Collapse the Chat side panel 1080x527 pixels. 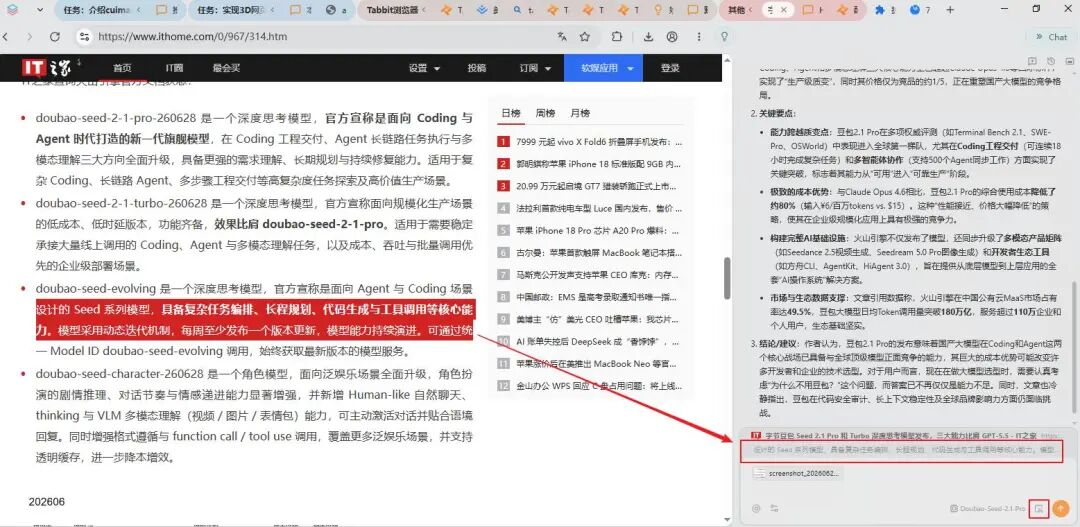[x=1051, y=37]
